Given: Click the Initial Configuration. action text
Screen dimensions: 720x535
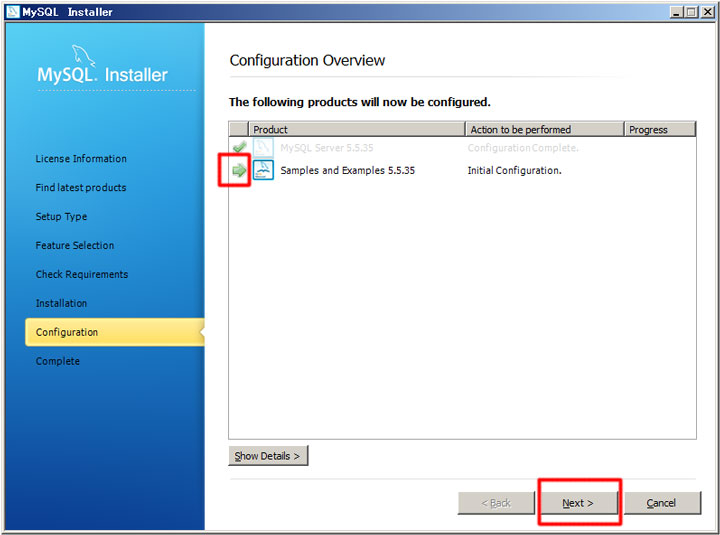Looking at the screenshot, I should [514, 170].
